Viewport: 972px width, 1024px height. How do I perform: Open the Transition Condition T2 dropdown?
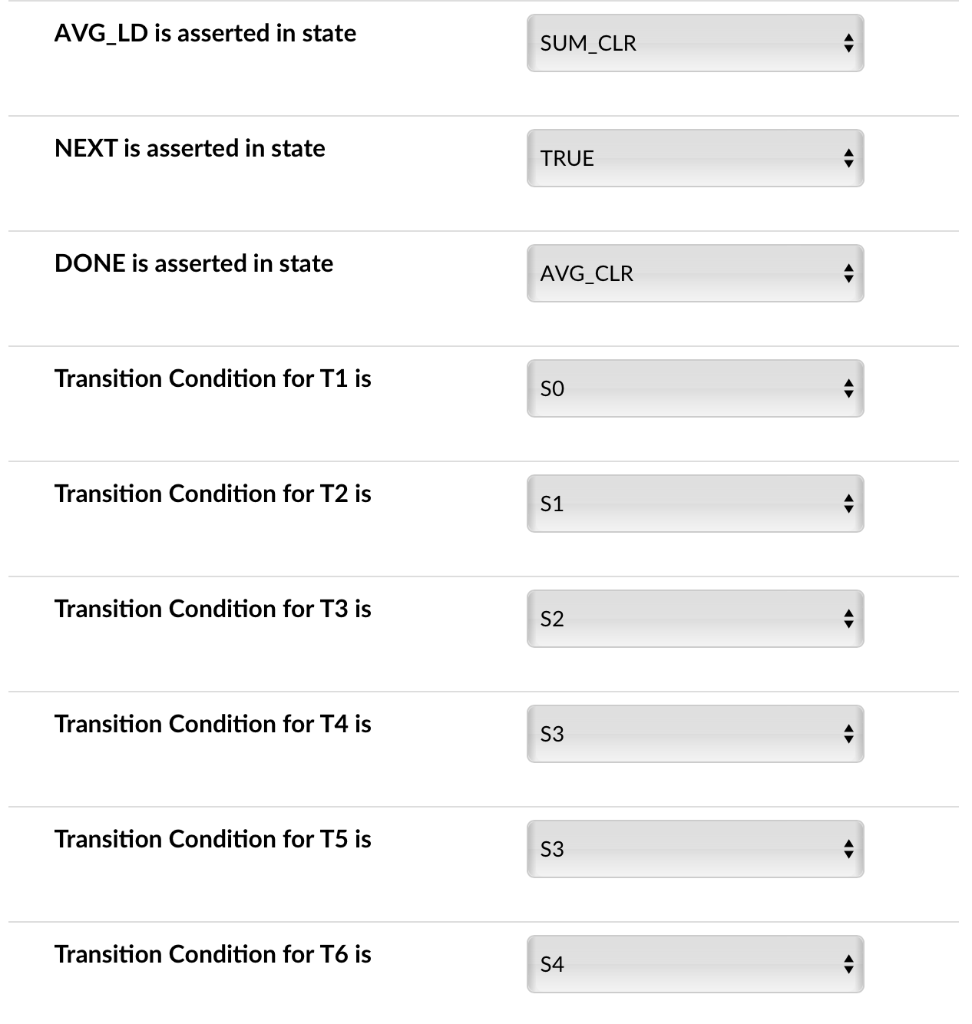tap(694, 503)
